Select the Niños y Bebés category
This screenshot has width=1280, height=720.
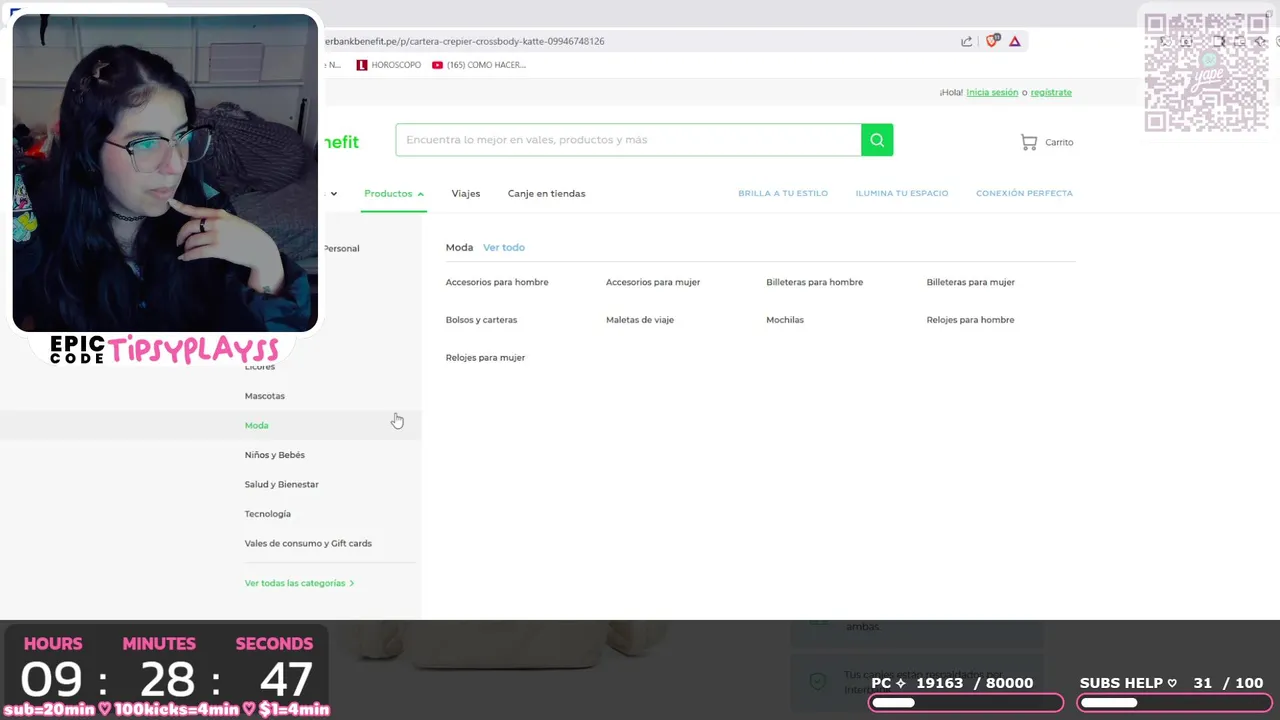pyautogui.click(x=275, y=455)
